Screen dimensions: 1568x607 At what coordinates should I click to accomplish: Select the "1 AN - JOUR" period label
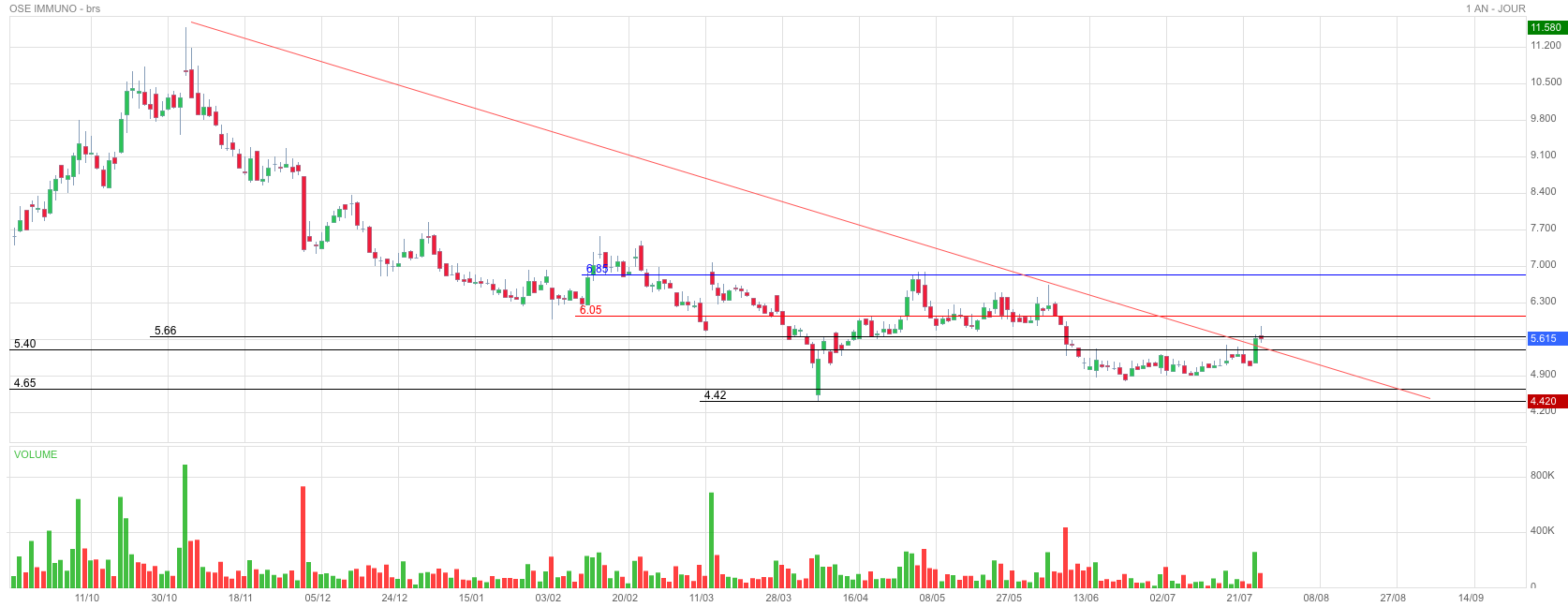pyautogui.click(x=1496, y=8)
